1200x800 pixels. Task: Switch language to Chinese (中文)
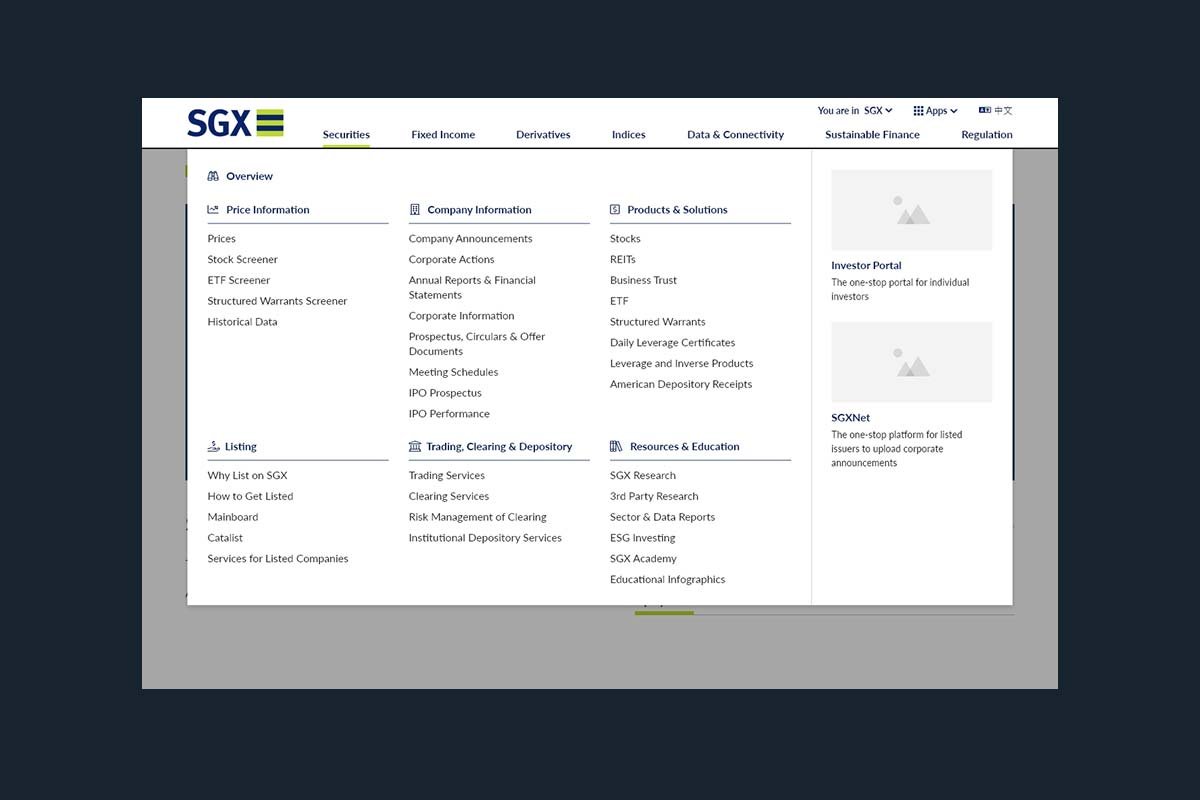[x=995, y=111]
